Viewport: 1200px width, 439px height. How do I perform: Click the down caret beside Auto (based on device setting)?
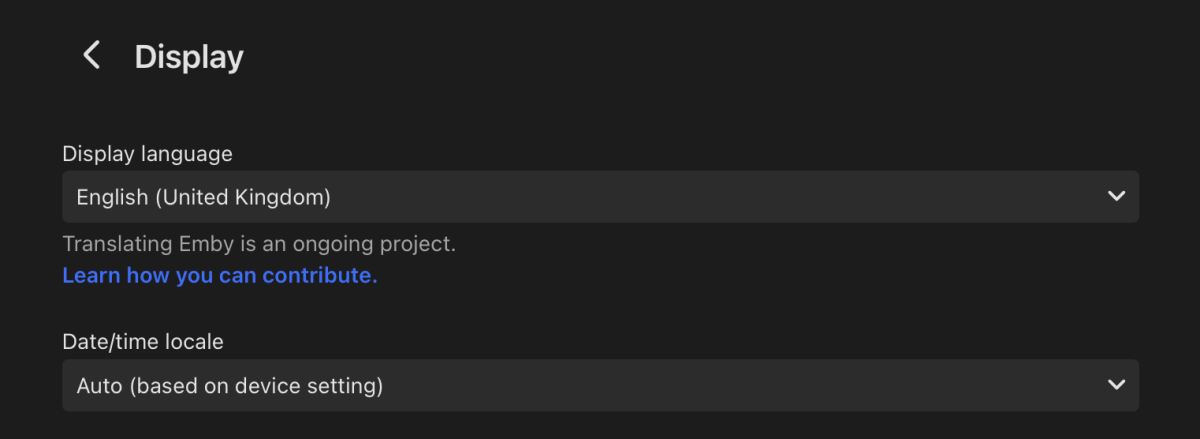click(x=1116, y=385)
